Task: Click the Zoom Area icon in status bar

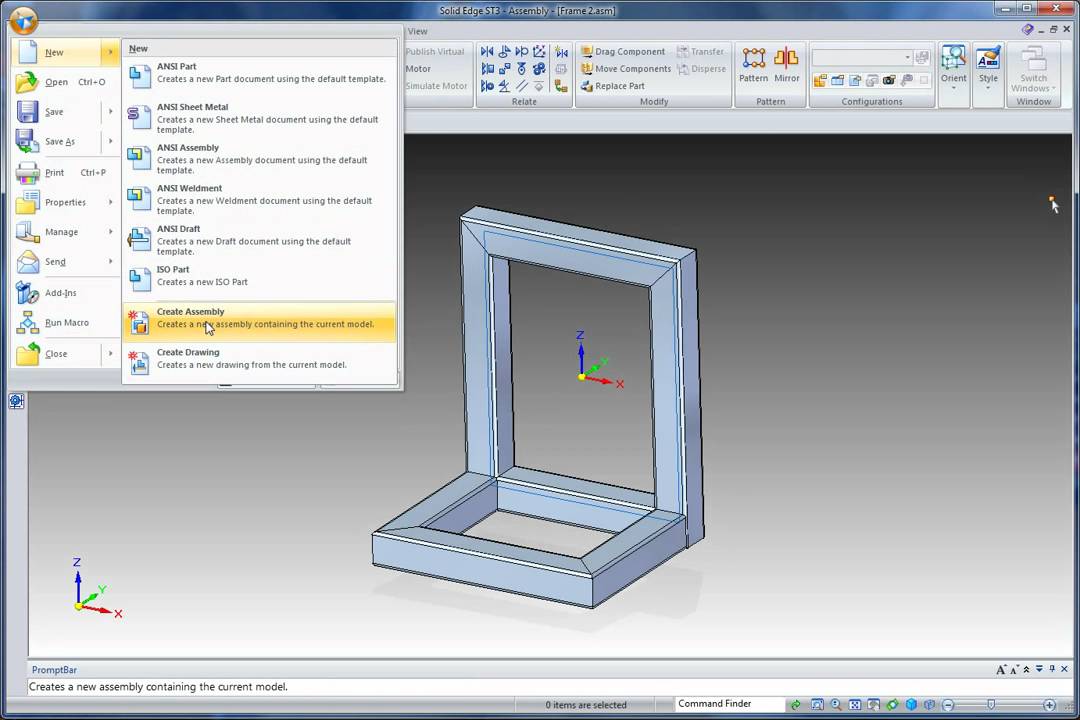Action: point(818,705)
